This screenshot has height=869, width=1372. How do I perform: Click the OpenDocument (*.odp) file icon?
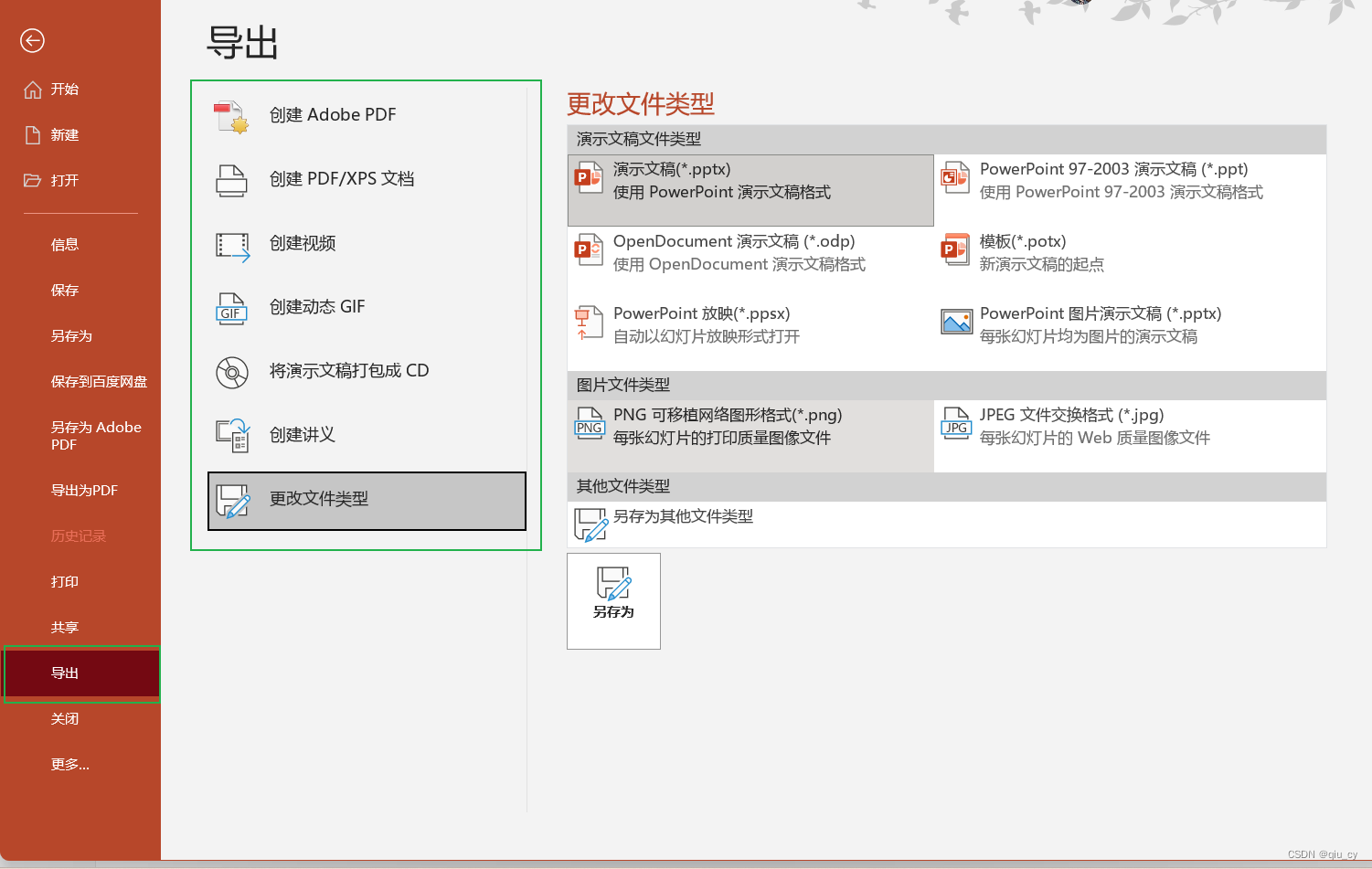588,249
